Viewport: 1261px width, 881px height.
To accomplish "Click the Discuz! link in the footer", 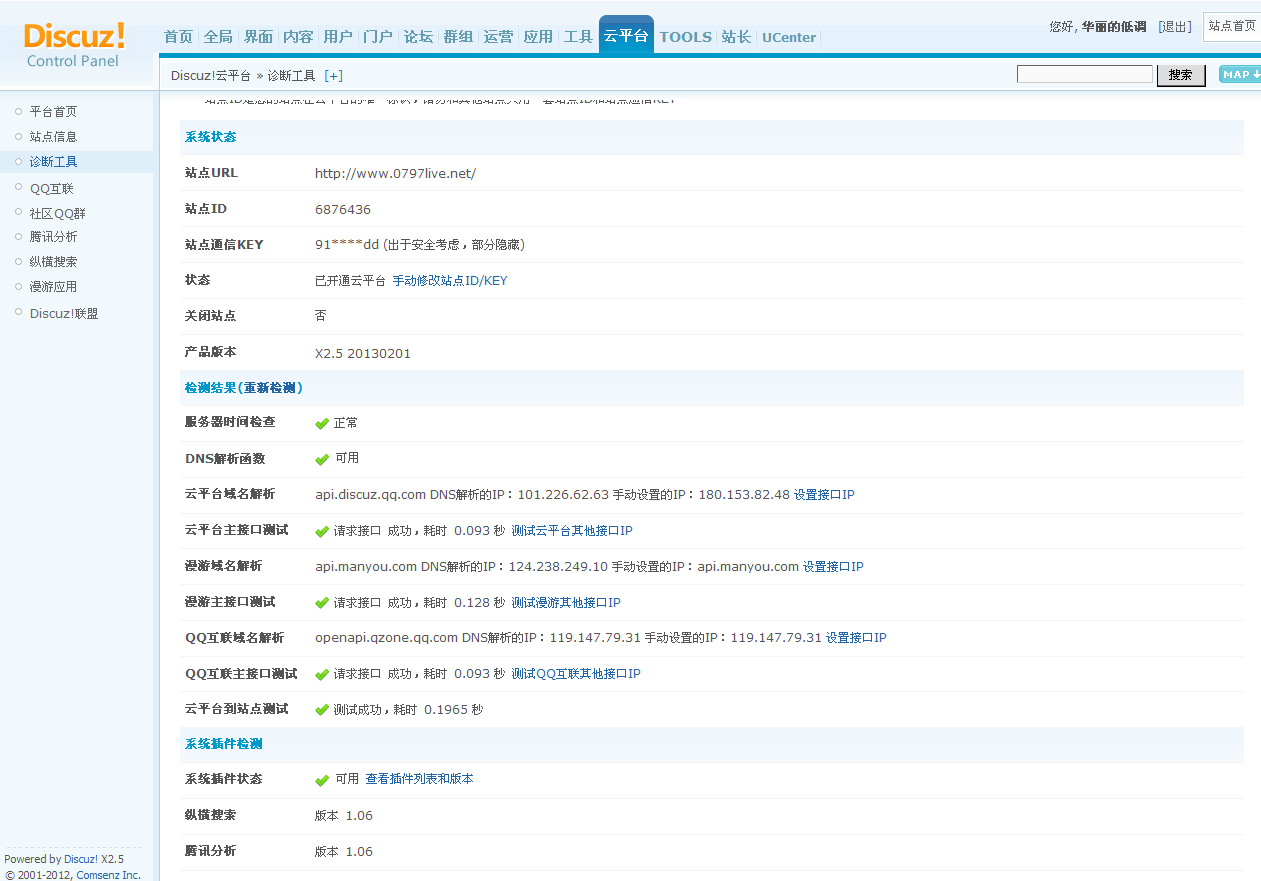I will [x=81, y=859].
